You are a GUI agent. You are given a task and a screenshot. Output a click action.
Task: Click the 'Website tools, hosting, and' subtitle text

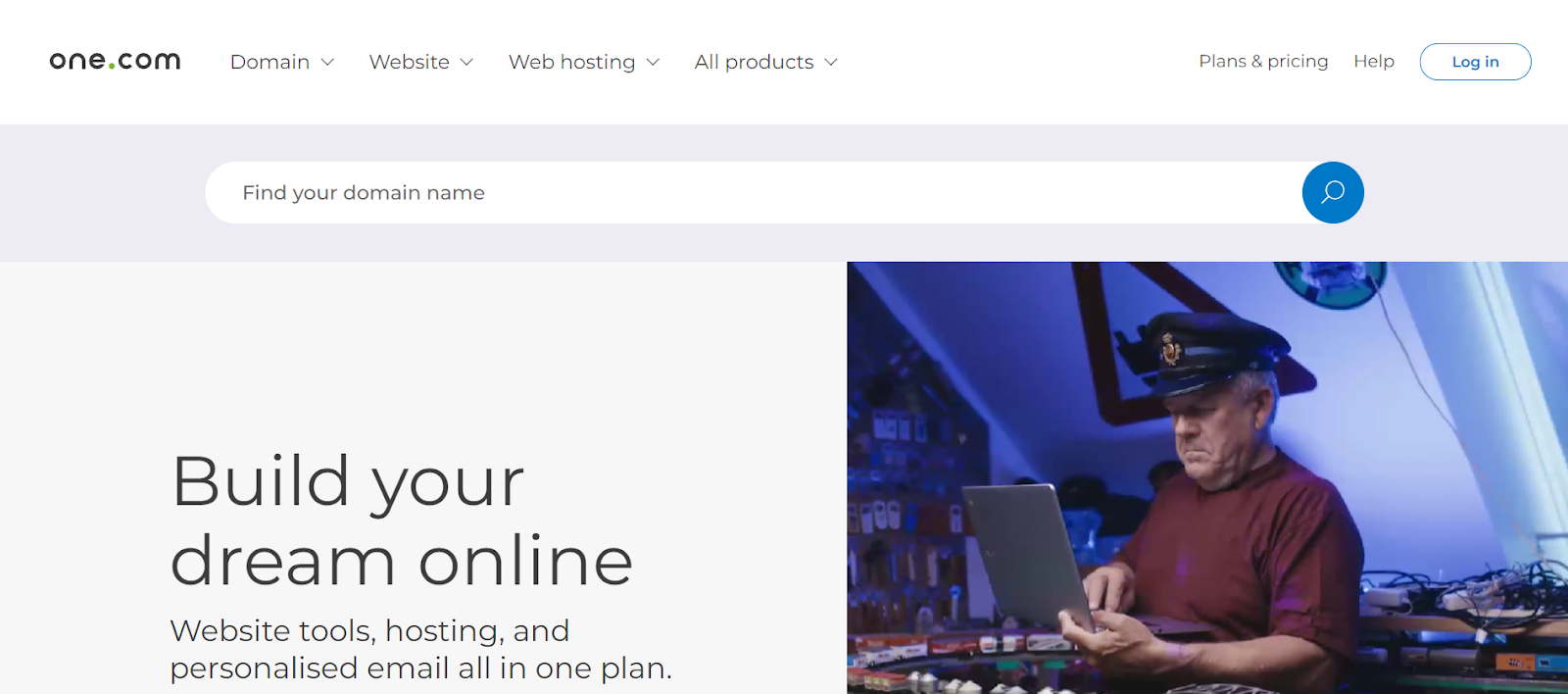pyautogui.click(x=369, y=630)
